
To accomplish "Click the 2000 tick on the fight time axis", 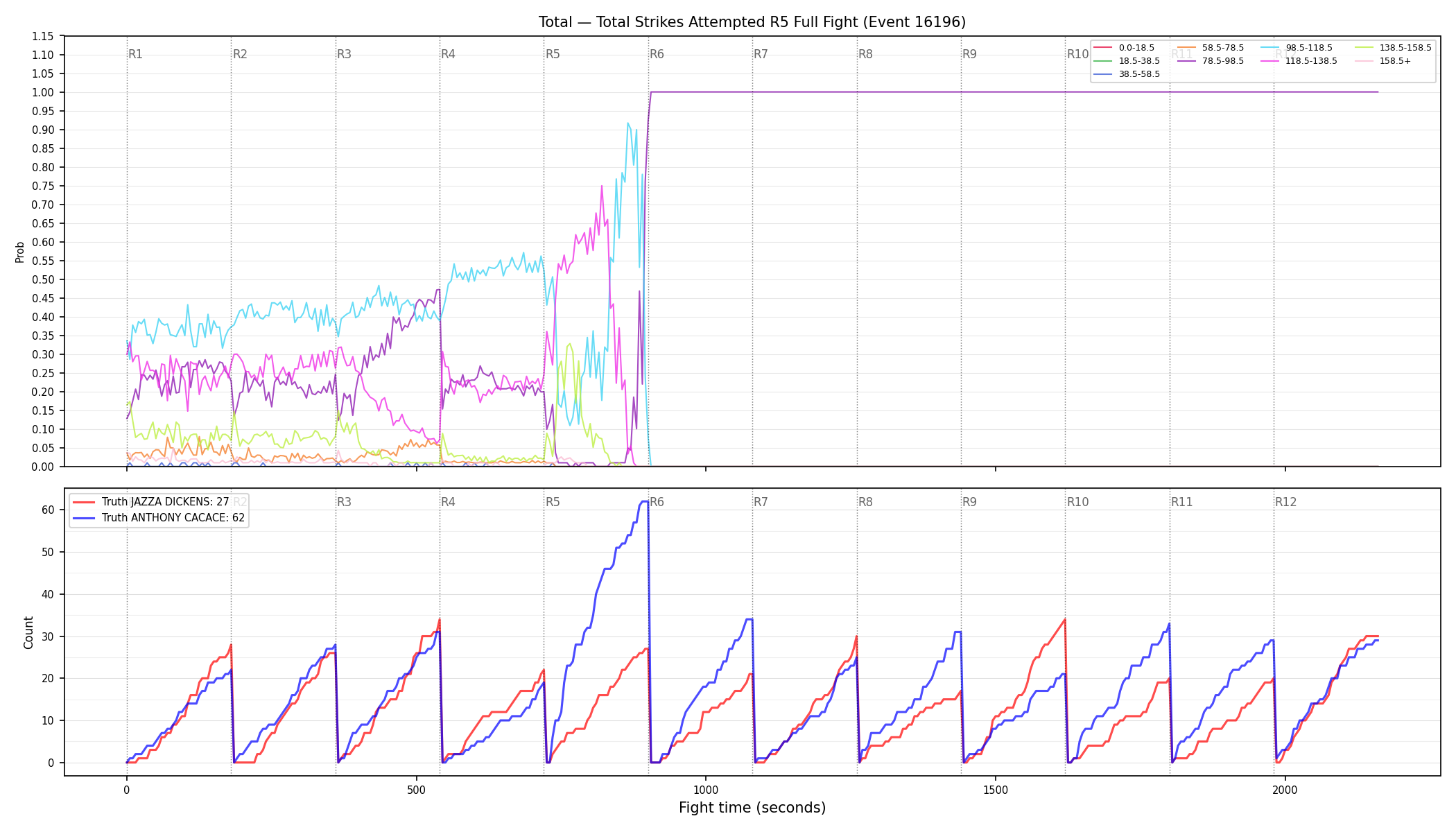I will [x=1285, y=790].
